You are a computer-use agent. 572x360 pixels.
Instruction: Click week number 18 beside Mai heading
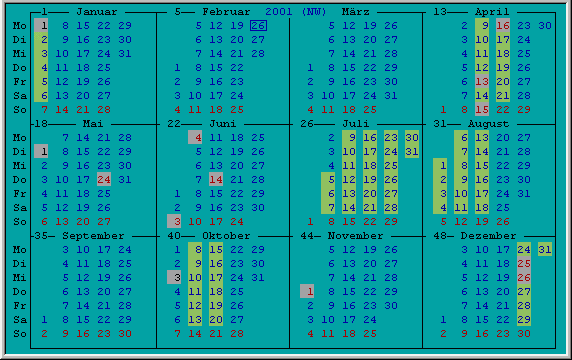click(41, 124)
